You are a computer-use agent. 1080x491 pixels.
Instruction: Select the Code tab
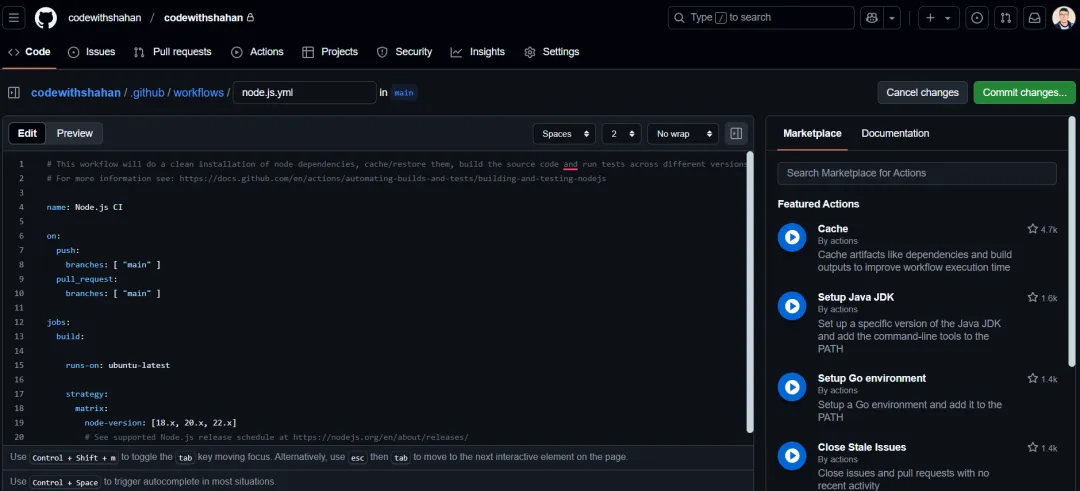pyautogui.click(x=29, y=52)
